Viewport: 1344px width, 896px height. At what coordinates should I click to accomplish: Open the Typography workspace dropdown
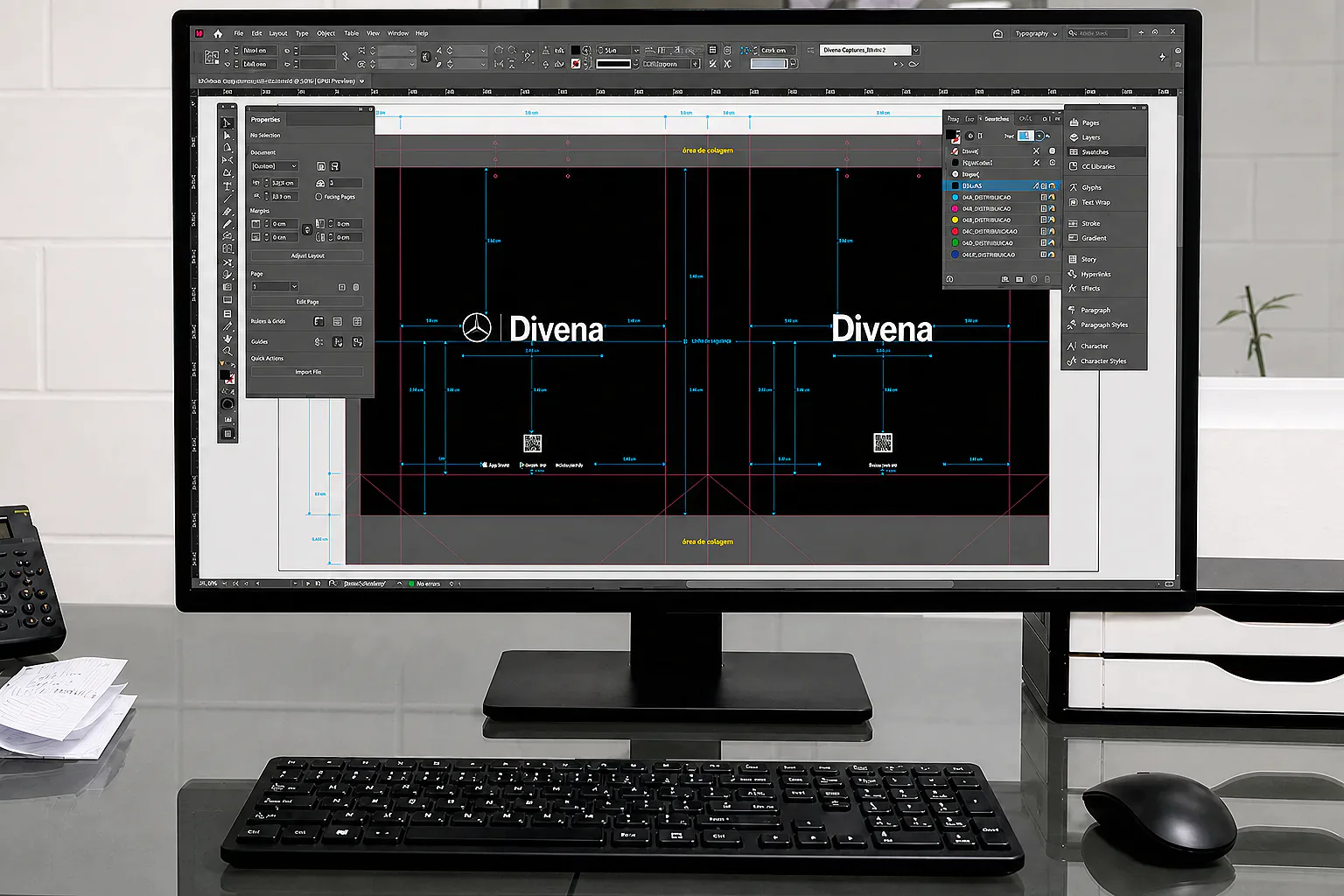tap(1036, 33)
